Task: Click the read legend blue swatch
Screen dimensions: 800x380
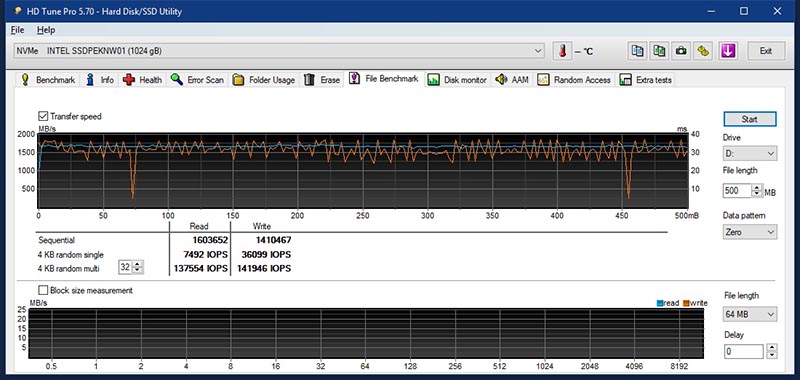Action: (660, 303)
